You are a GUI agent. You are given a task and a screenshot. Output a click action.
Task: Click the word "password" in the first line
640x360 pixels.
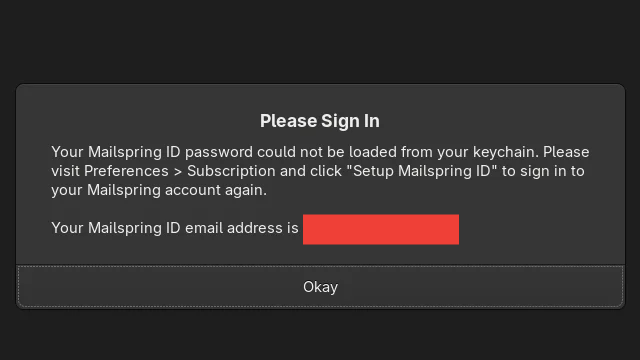click(219, 152)
